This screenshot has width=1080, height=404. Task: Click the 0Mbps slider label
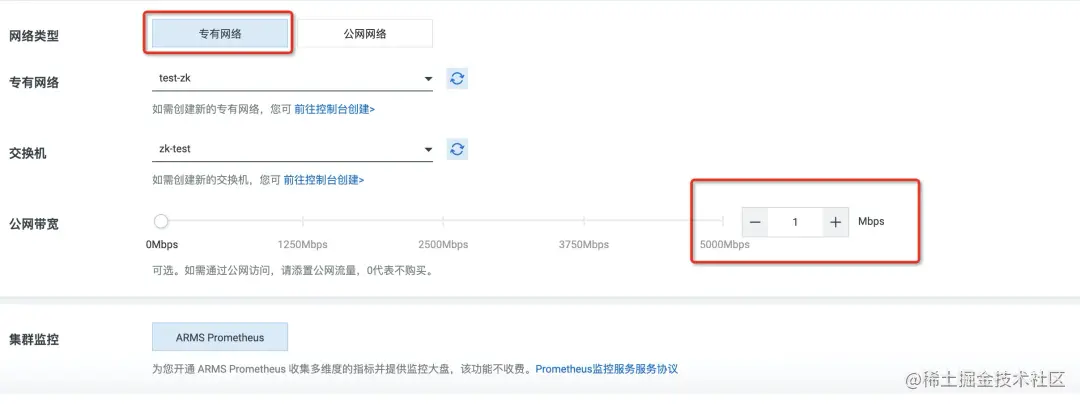(x=162, y=244)
